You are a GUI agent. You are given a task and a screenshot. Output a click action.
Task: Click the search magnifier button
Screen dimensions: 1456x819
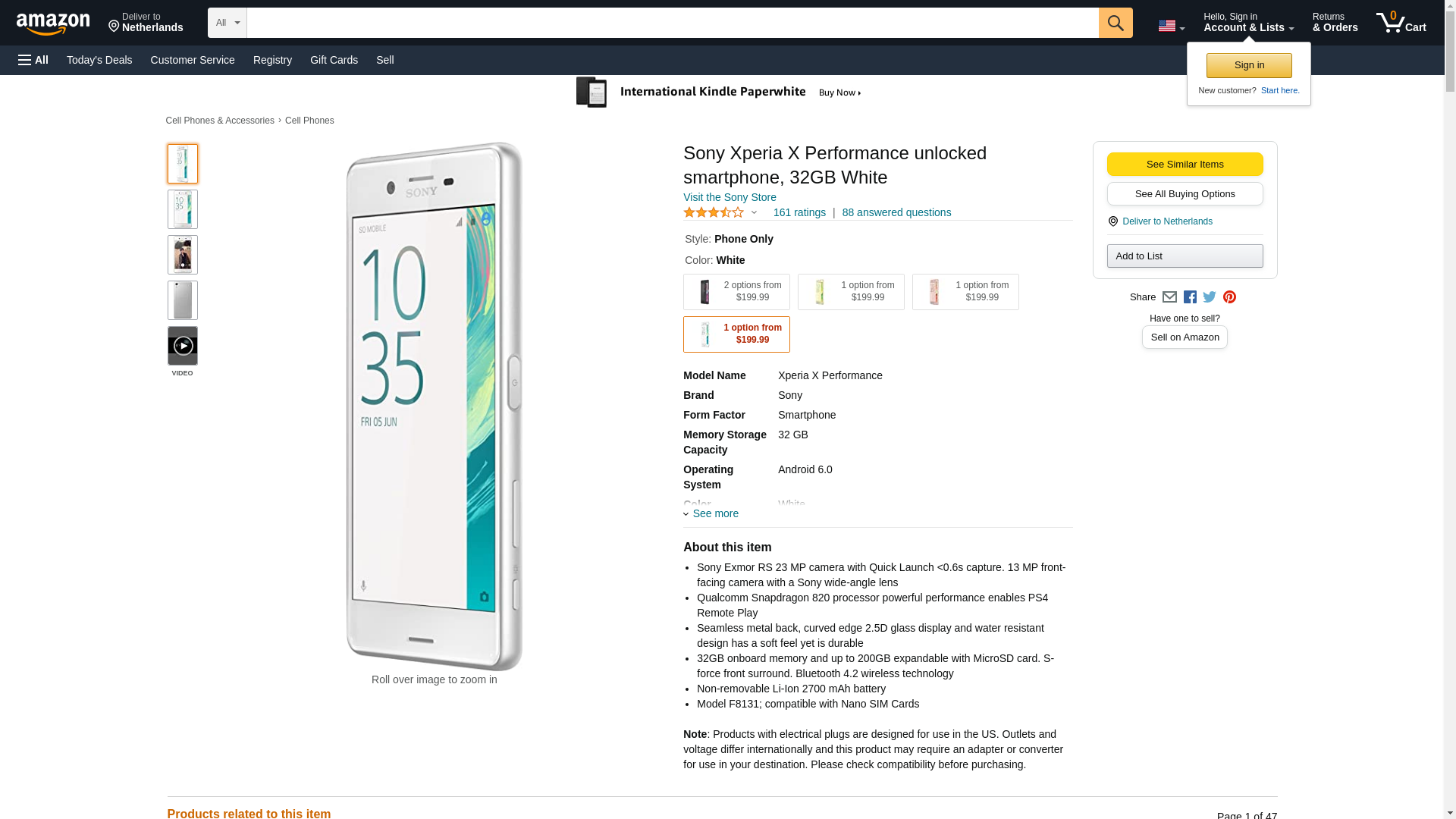click(x=1115, y=23)
